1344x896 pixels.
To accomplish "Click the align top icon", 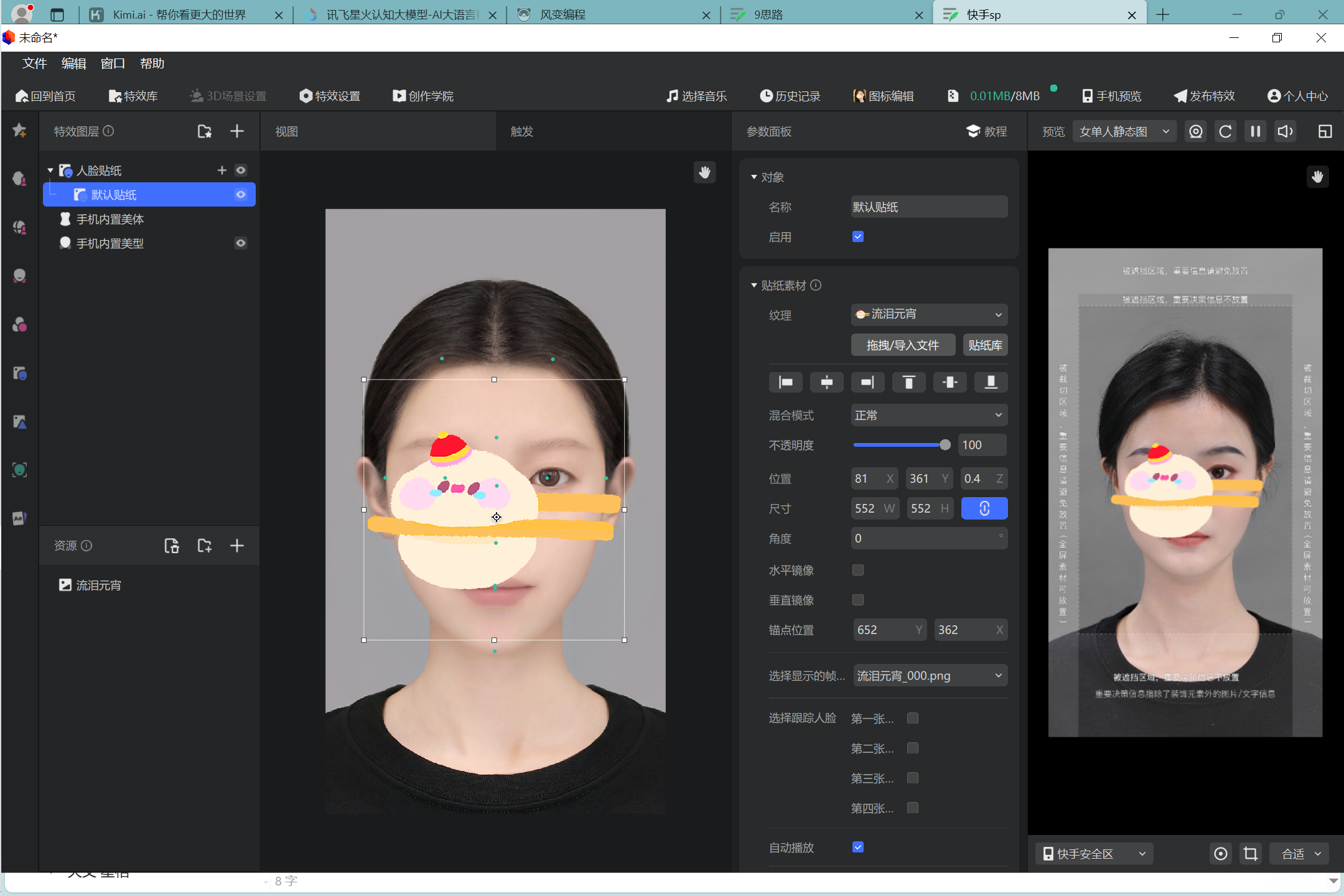I will click(909, 382).
